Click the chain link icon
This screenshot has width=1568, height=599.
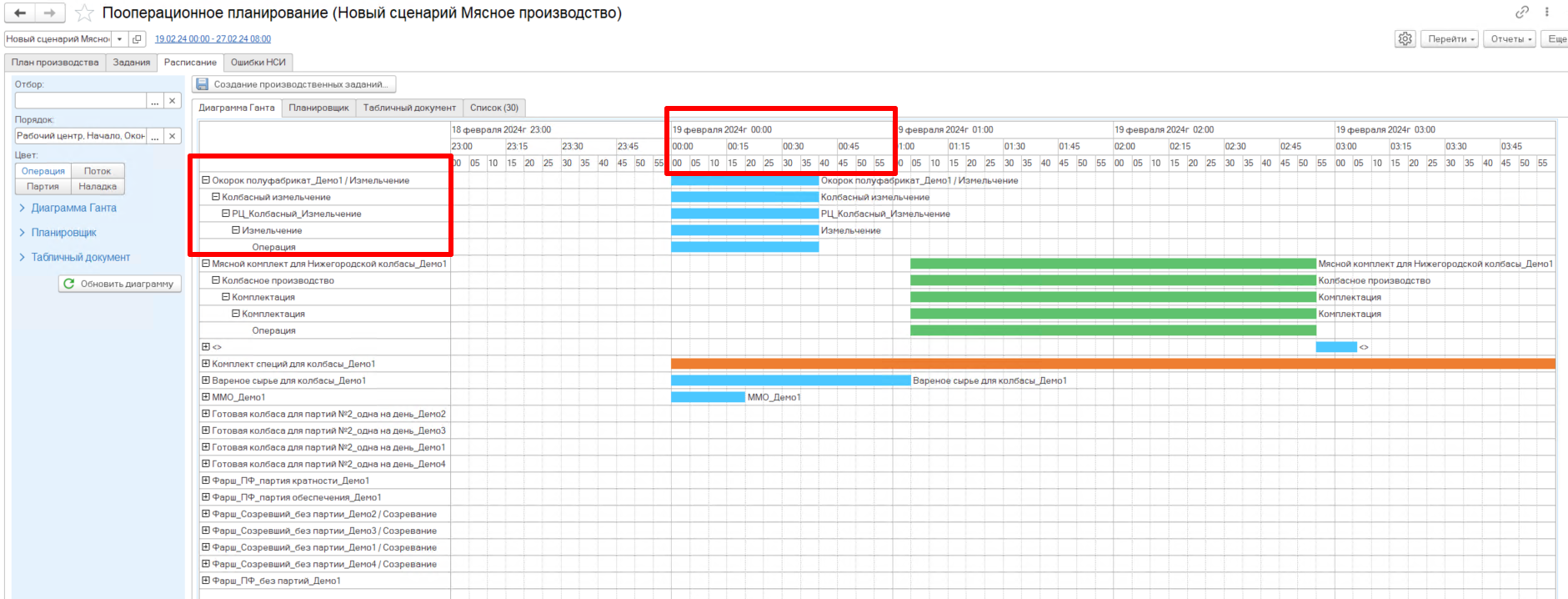tap(1522, 12)
